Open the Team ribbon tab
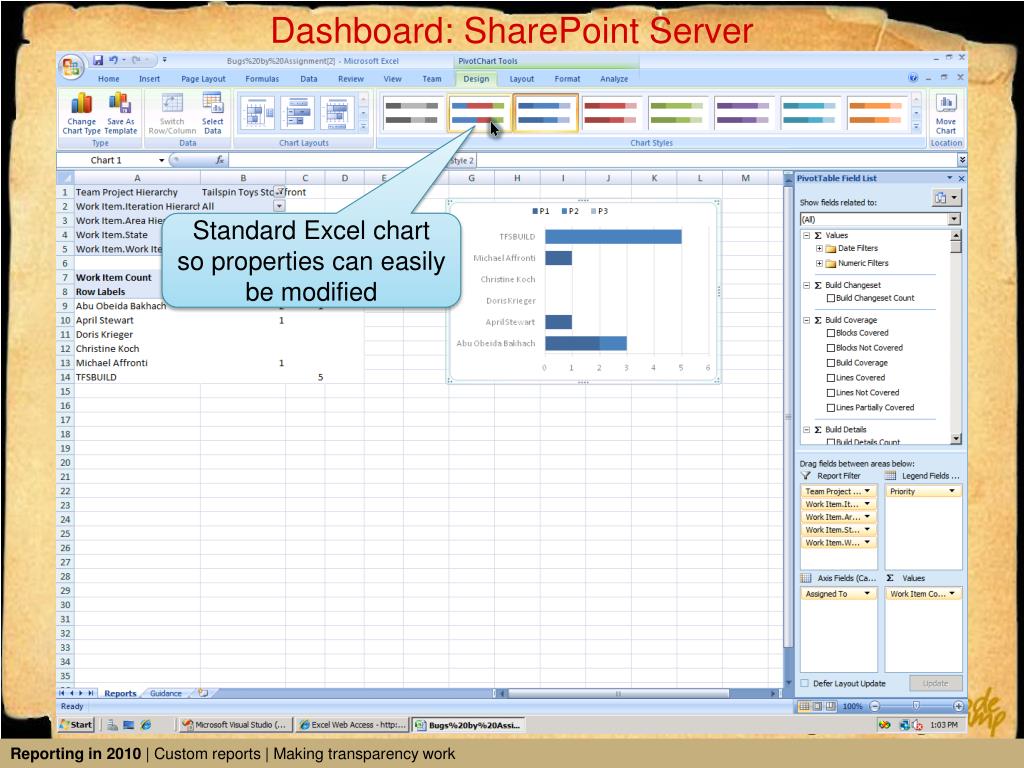The image size is (1024, 768). (x=432, y=78)
